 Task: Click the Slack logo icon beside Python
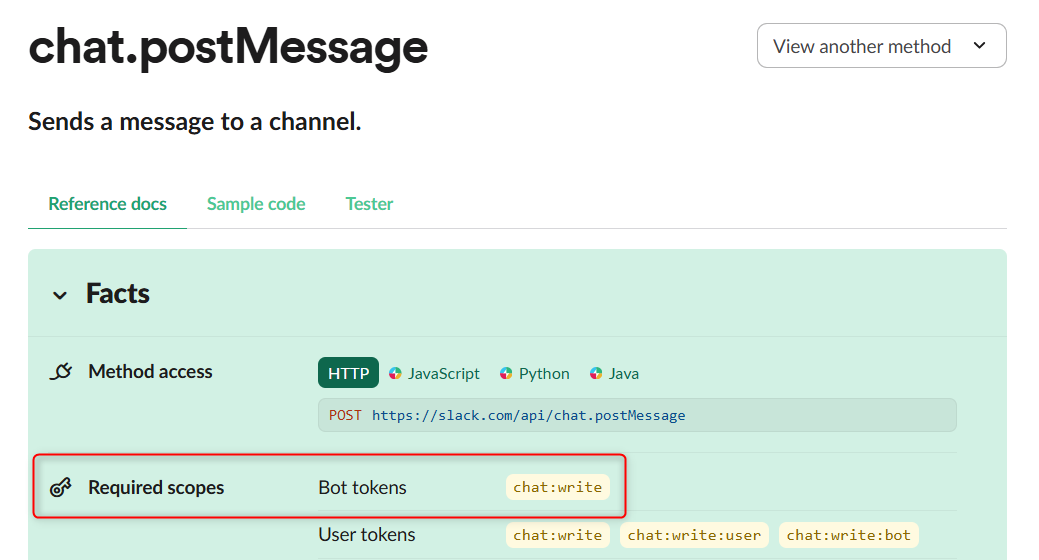point(506,373)
